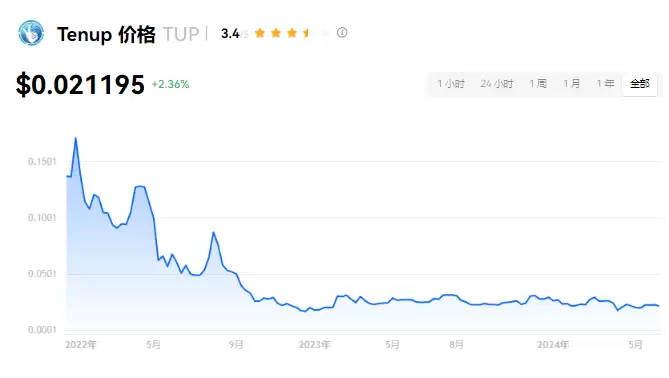
Task: Select the 全部 time range tab
Action: pos(640,84)
